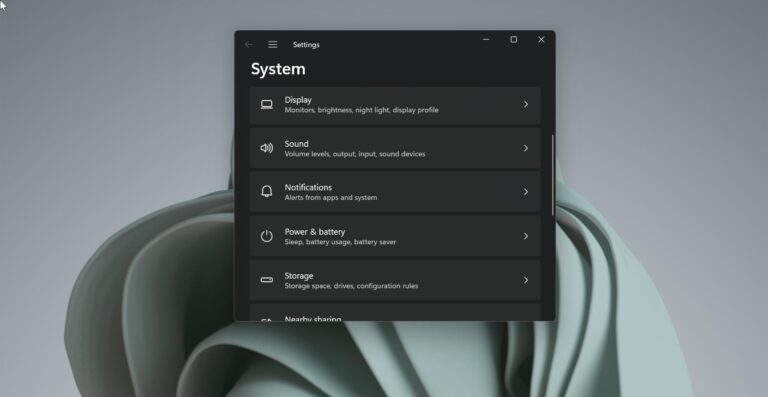Click 'Alerts from apps and system' text
The image size is (768, 397).
(331, 198)
